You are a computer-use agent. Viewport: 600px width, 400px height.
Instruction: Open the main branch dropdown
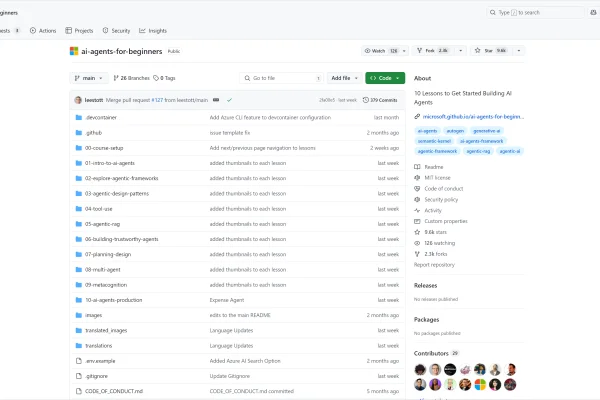click(x=89, y=78)
